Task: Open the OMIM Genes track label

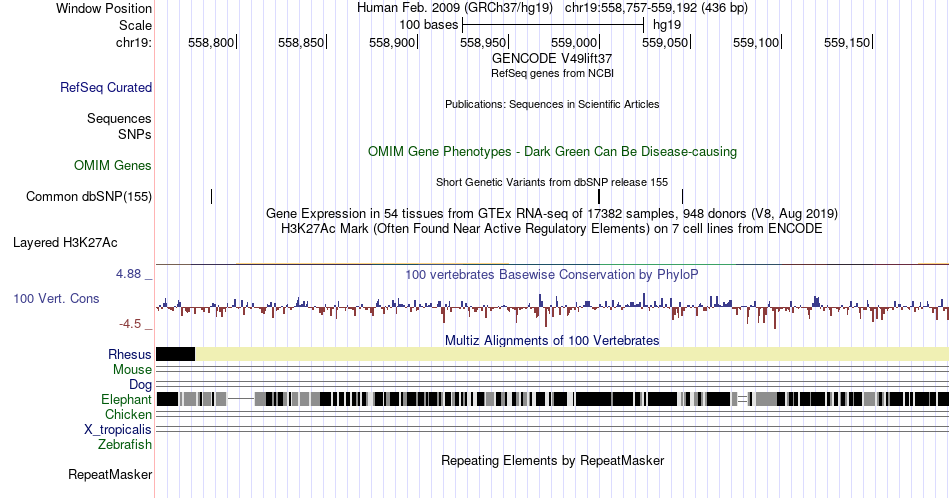Action: tap(113, 165)
